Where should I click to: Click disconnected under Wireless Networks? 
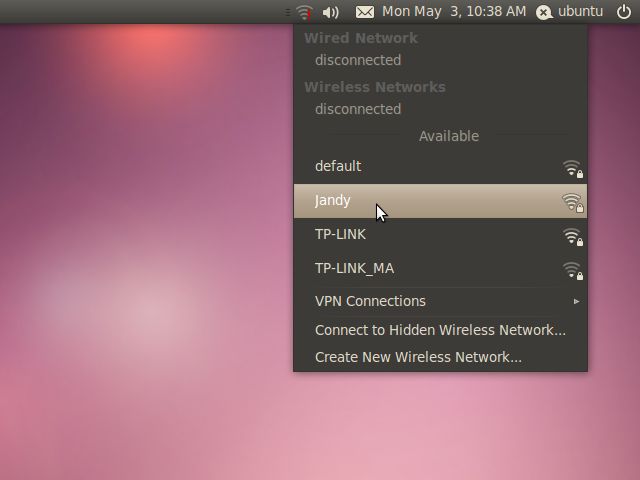(358, 109)
